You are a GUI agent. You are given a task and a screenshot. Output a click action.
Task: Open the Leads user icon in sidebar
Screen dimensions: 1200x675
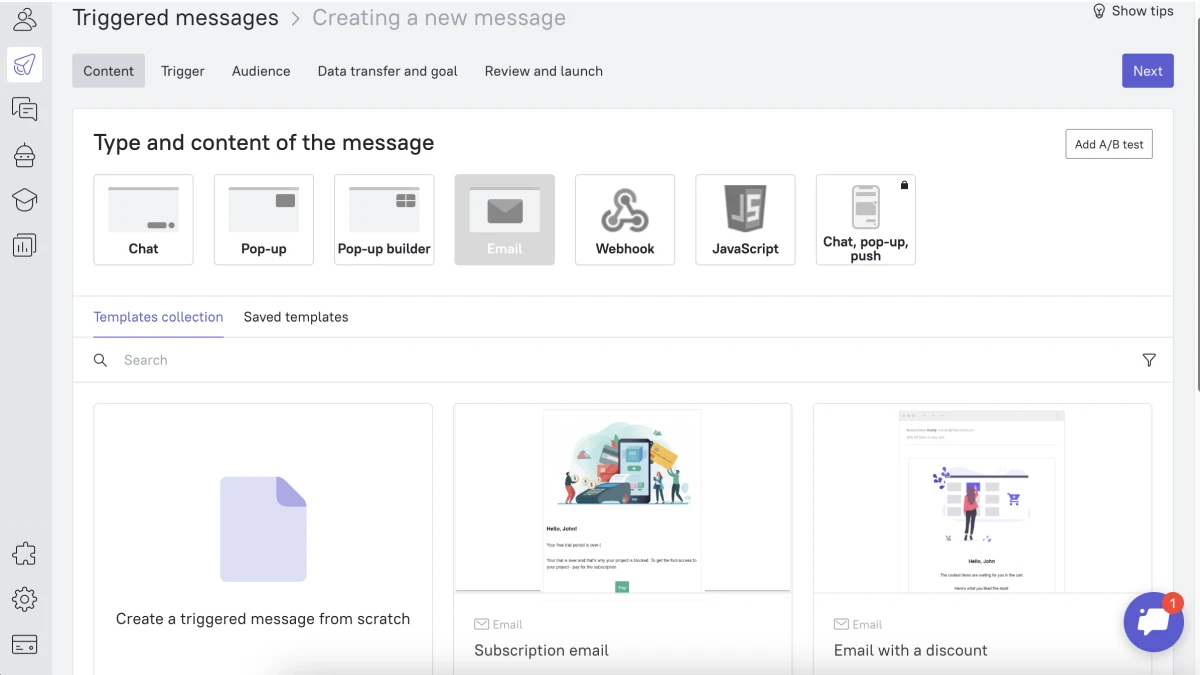25,19
